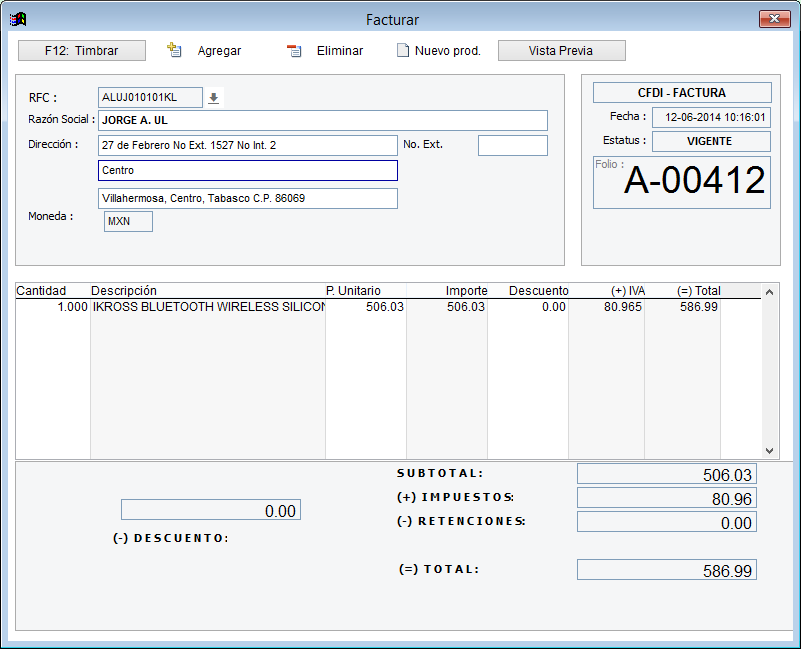Image resolution: width=801 pixels, height=649 pixels.
Task: Click the RFC field ALUJ010101KL
Action: (x=150, y=98)
